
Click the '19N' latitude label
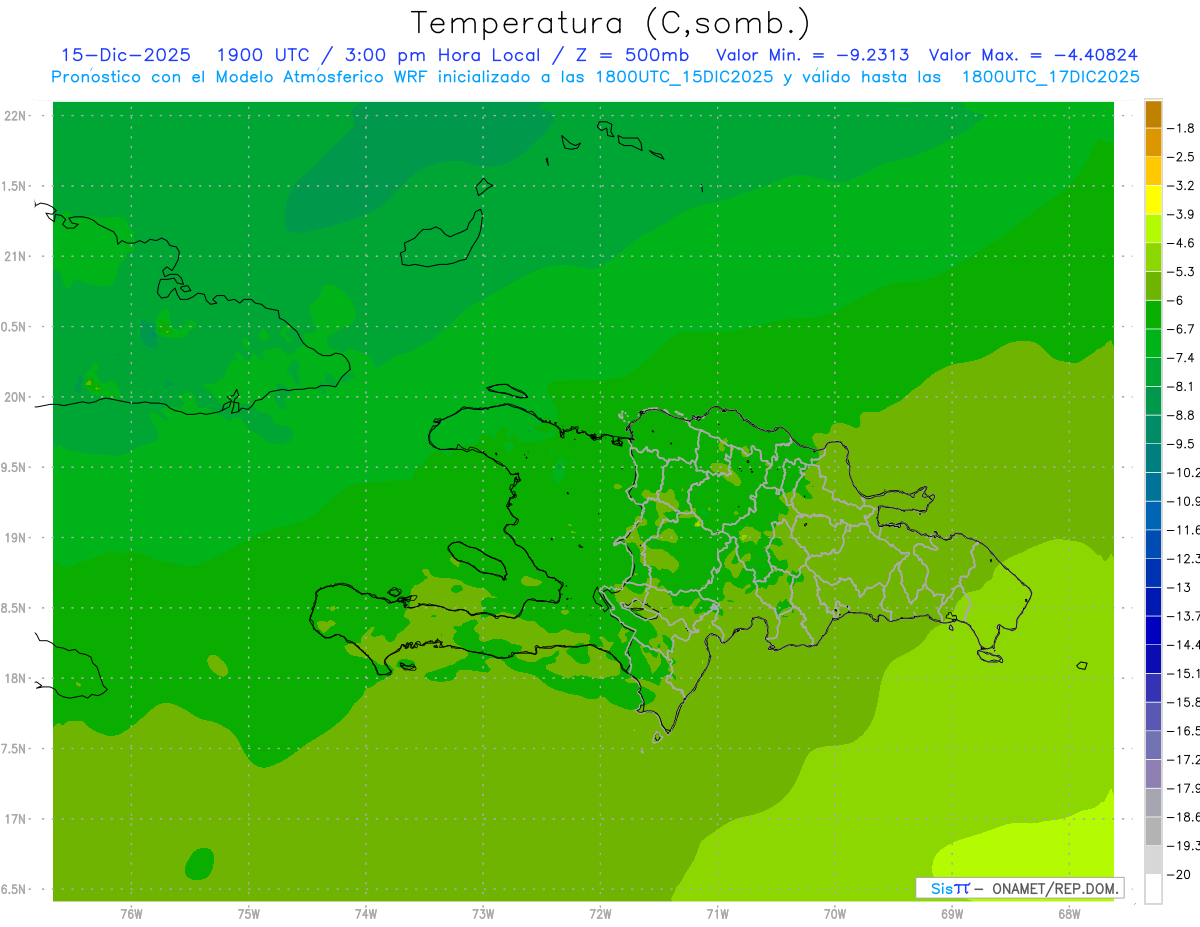16,537
